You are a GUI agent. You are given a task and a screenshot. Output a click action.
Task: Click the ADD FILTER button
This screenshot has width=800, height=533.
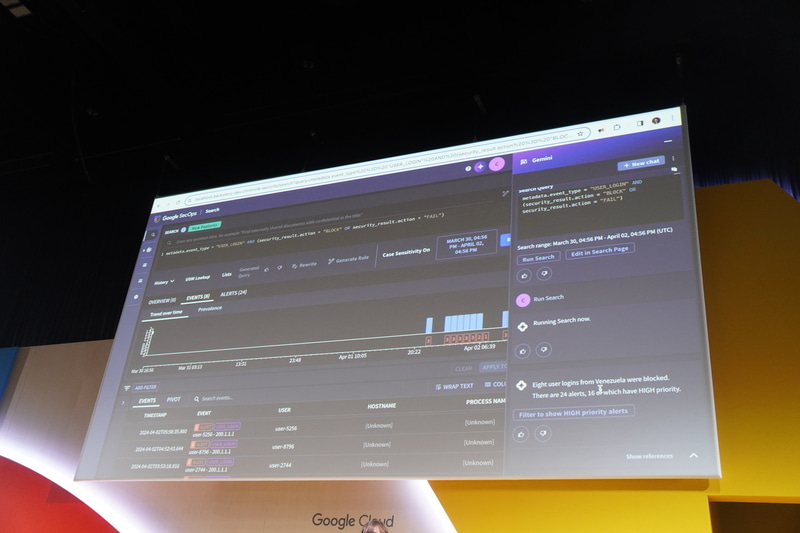click(x=146, y=387)
